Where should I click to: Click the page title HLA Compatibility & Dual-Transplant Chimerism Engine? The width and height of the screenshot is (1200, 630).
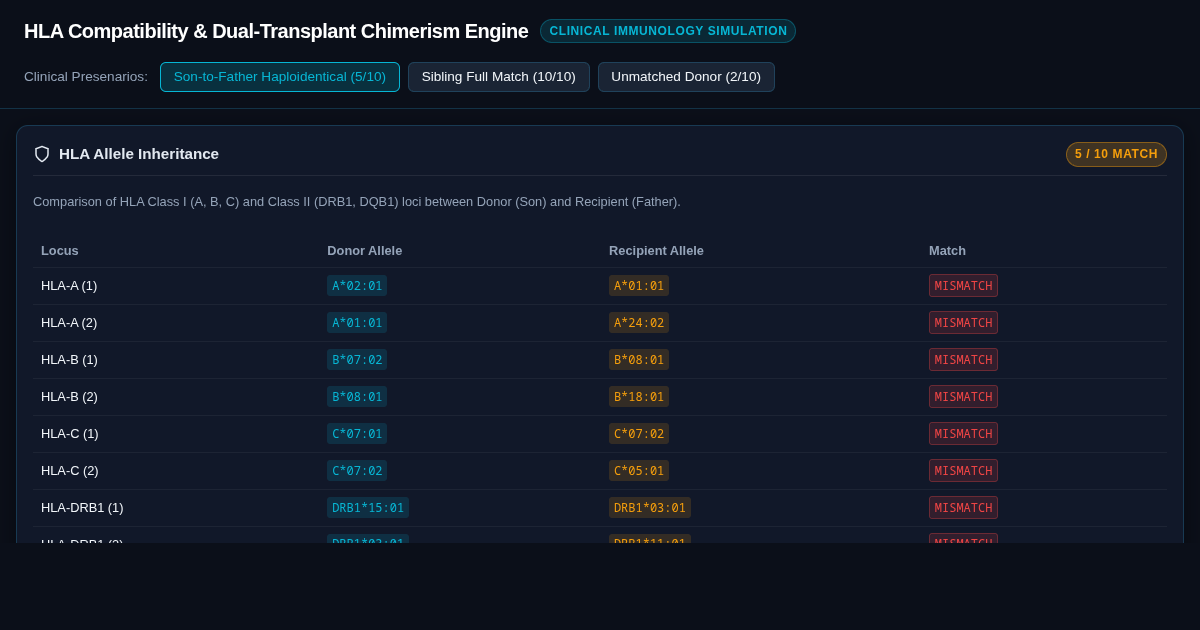coord(276,31)
